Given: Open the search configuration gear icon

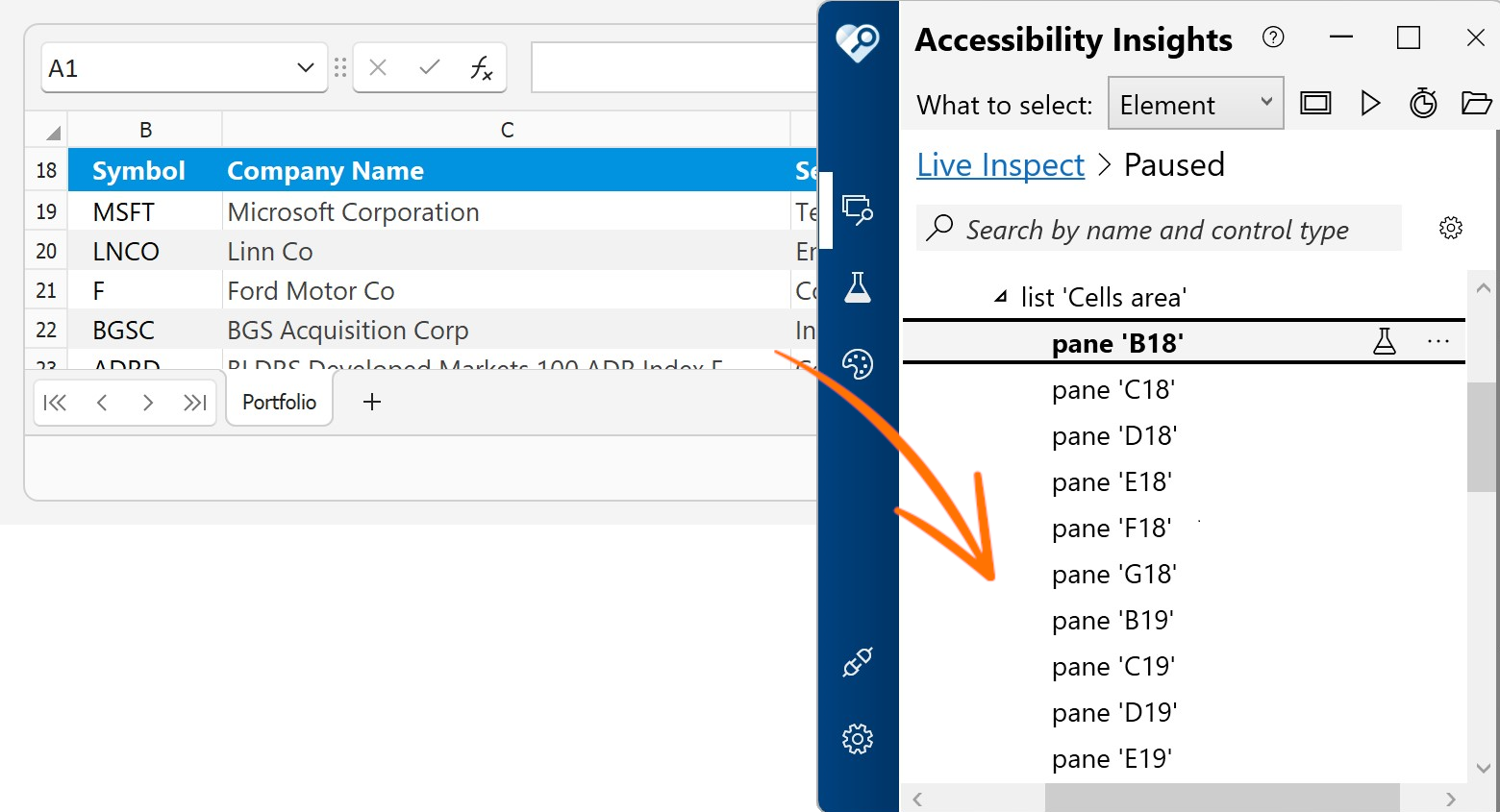Looking at the screenshot, I should click(1451, 228).
